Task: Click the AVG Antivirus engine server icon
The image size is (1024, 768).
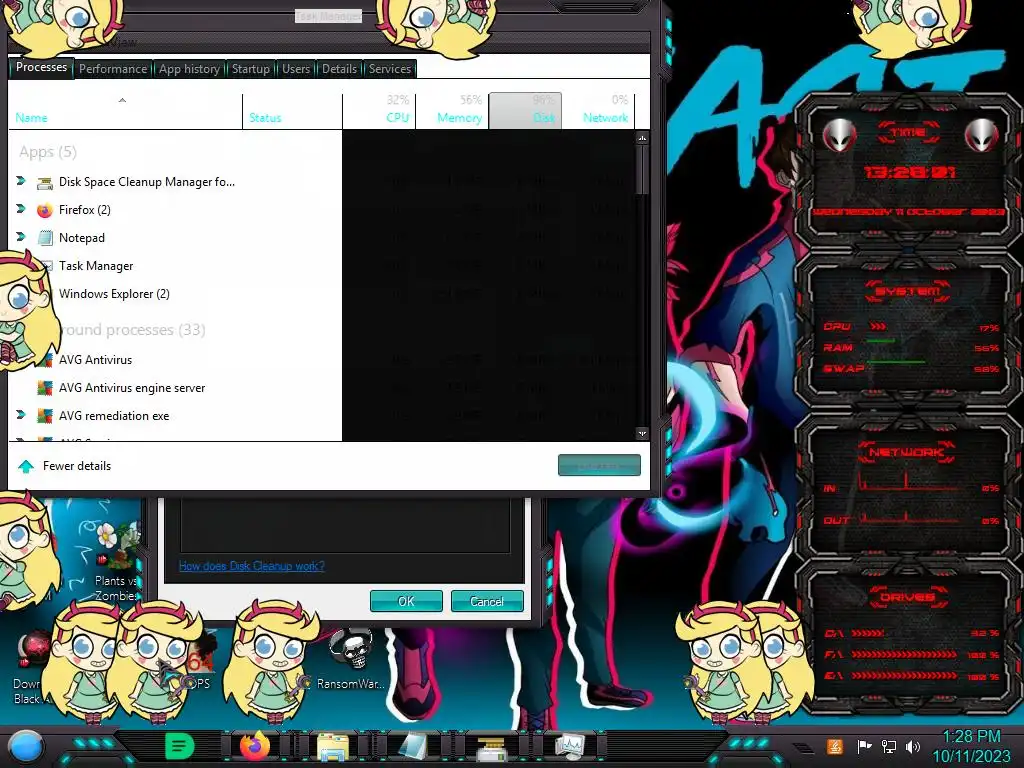Action: click(x=44, y=388)
